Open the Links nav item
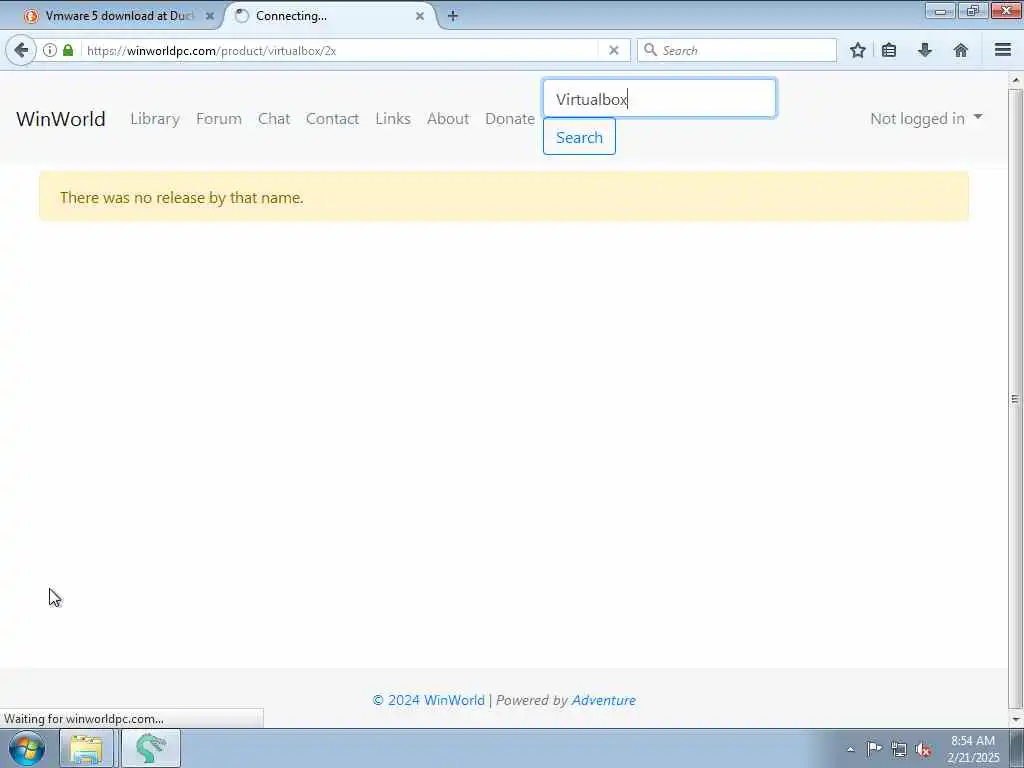 [393, 119]
